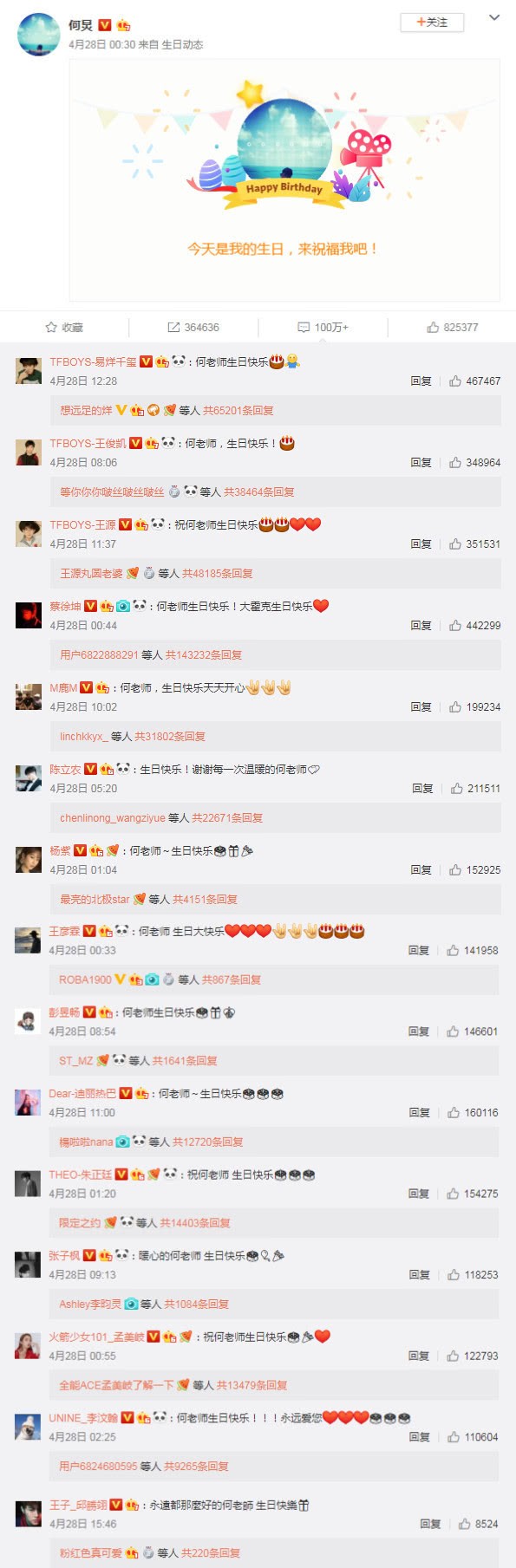Expand 共143232条回复 under 蔡徐坤's comment

(x=204, y=654)
